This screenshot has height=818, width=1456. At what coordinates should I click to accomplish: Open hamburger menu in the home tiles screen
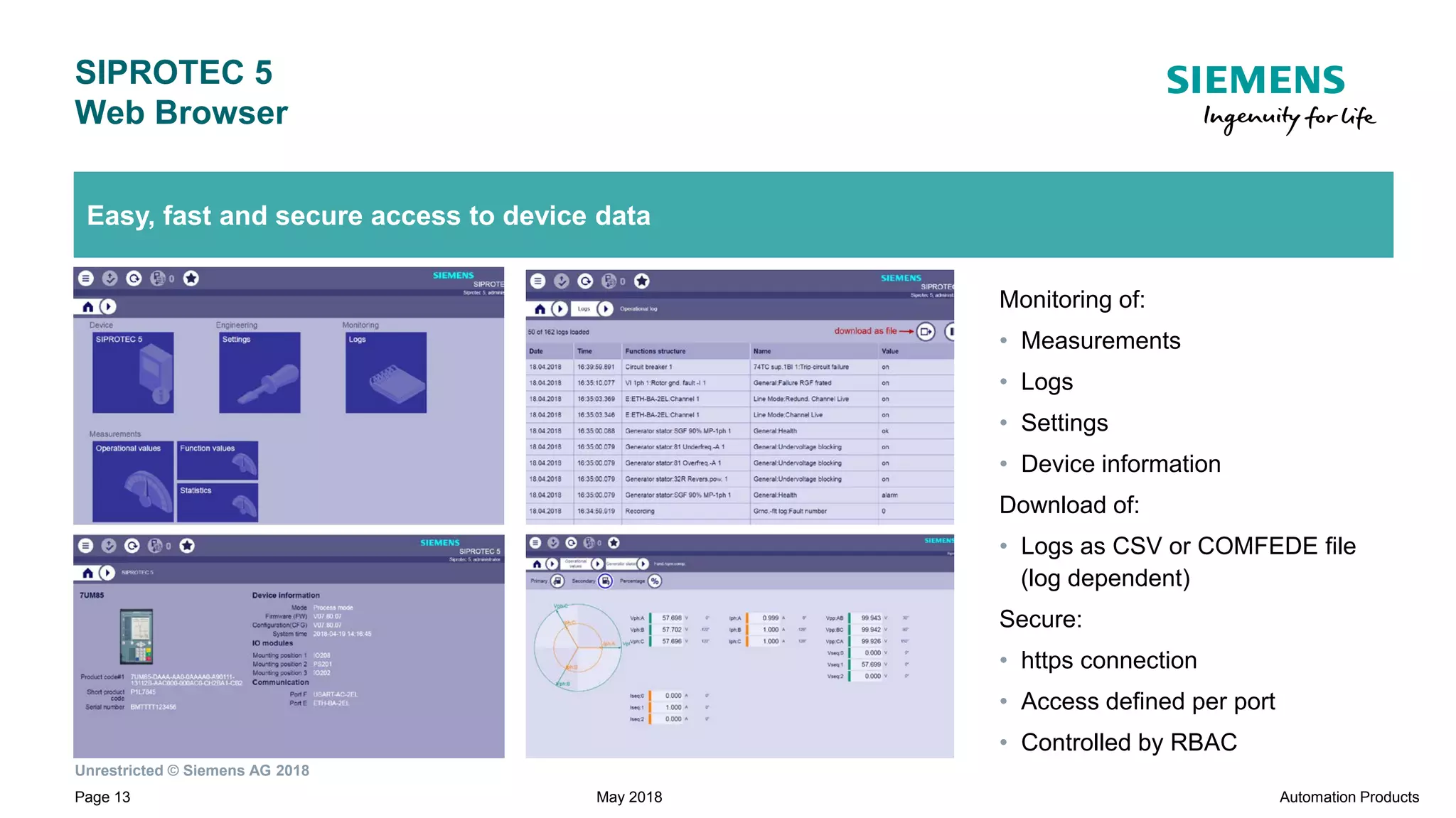86,279
